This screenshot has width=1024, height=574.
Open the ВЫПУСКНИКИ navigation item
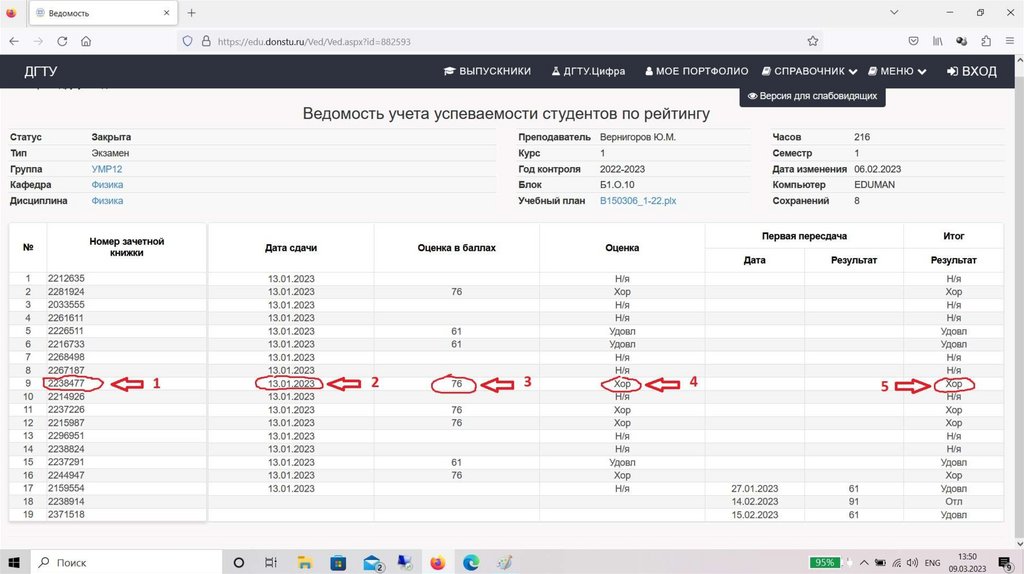point(486,72)
